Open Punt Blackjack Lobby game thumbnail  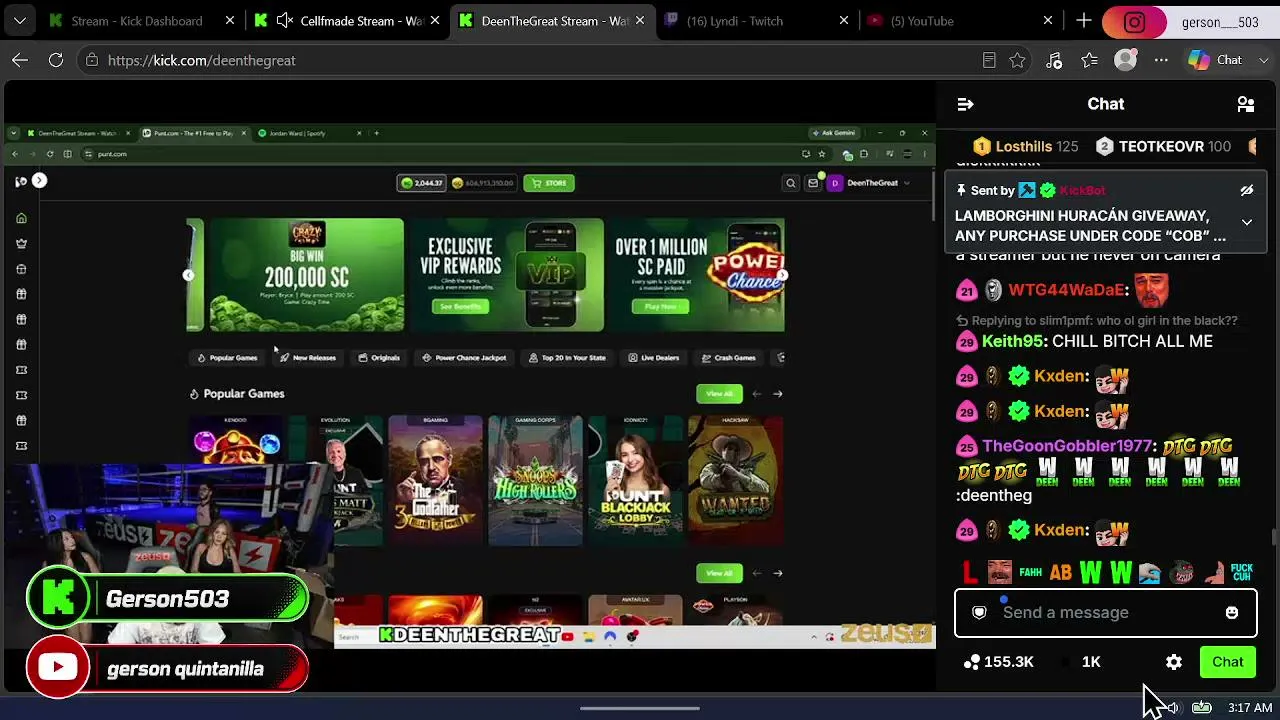pos(635,481)
